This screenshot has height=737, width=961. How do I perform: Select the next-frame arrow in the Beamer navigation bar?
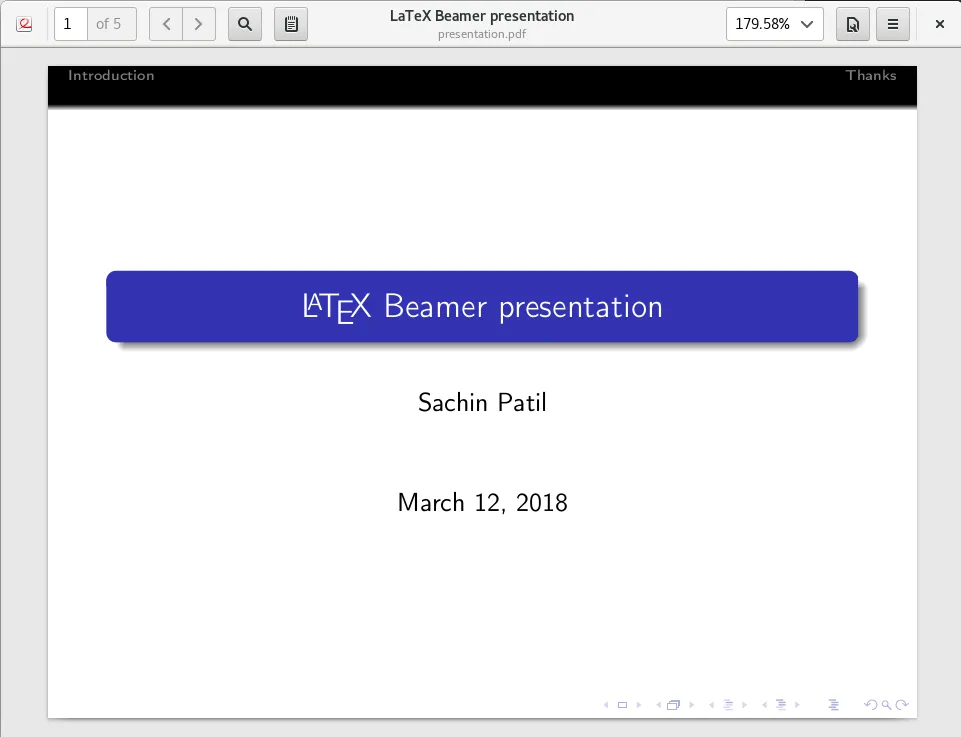691,704
